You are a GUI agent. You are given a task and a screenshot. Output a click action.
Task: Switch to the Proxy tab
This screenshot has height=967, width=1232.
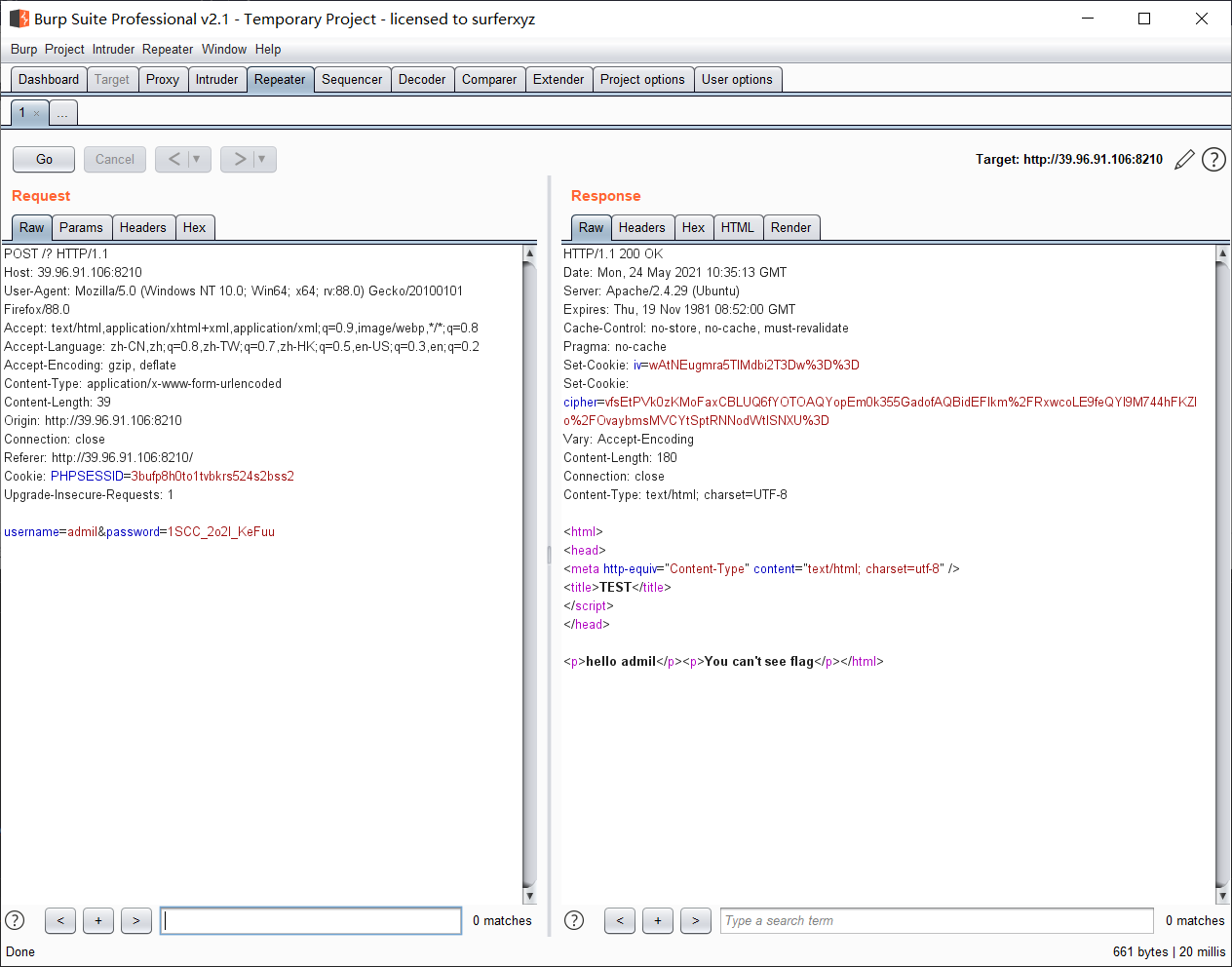[x=163, y=80]
